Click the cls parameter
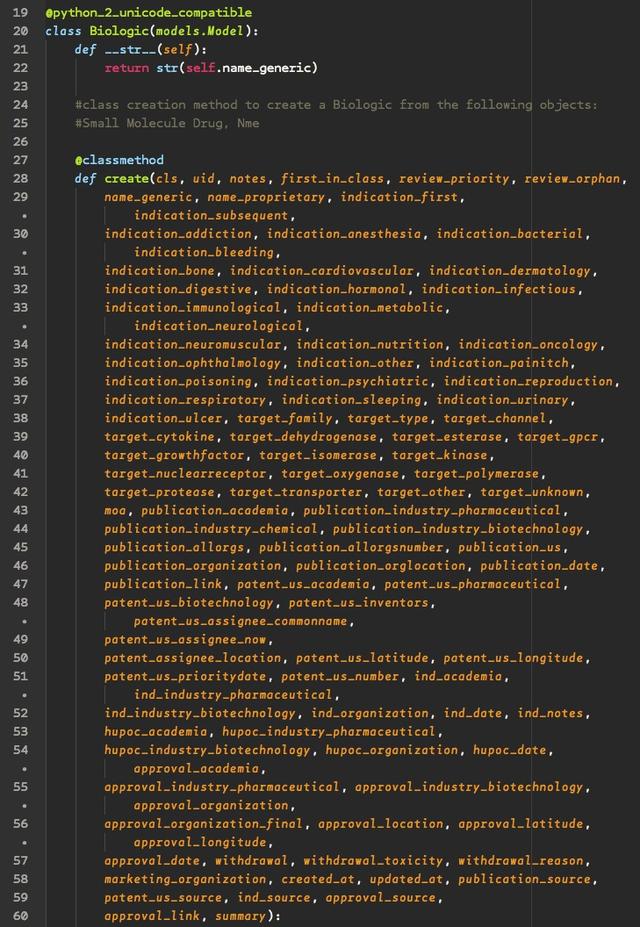Viewport: 640px width, 927px height. tap(167, 179)
